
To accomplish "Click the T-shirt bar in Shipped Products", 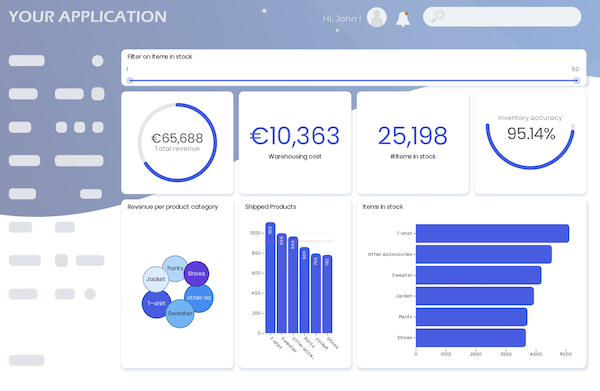I will click(270, 278).
